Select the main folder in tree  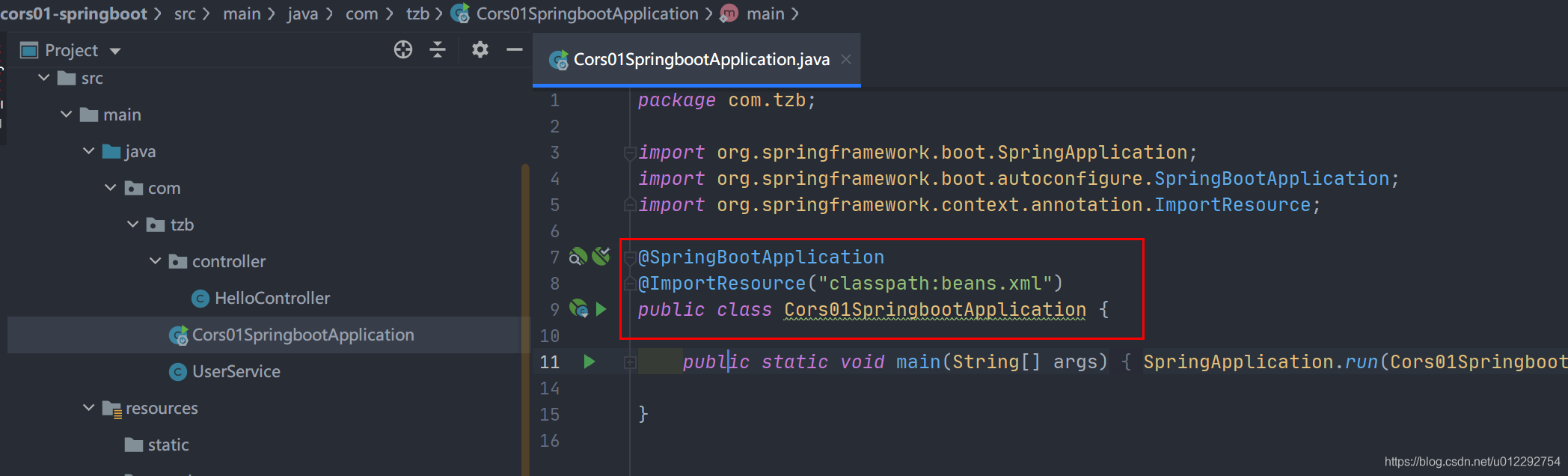point(122,115)
